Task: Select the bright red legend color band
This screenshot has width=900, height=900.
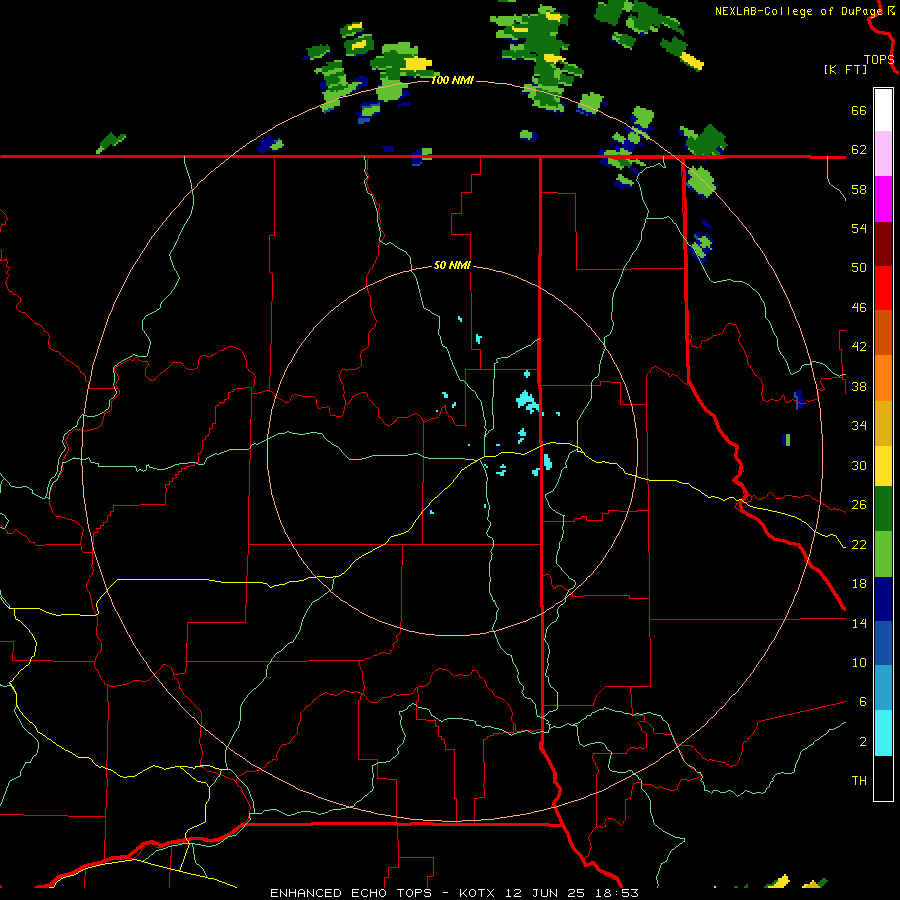Action: click(883, 288)
